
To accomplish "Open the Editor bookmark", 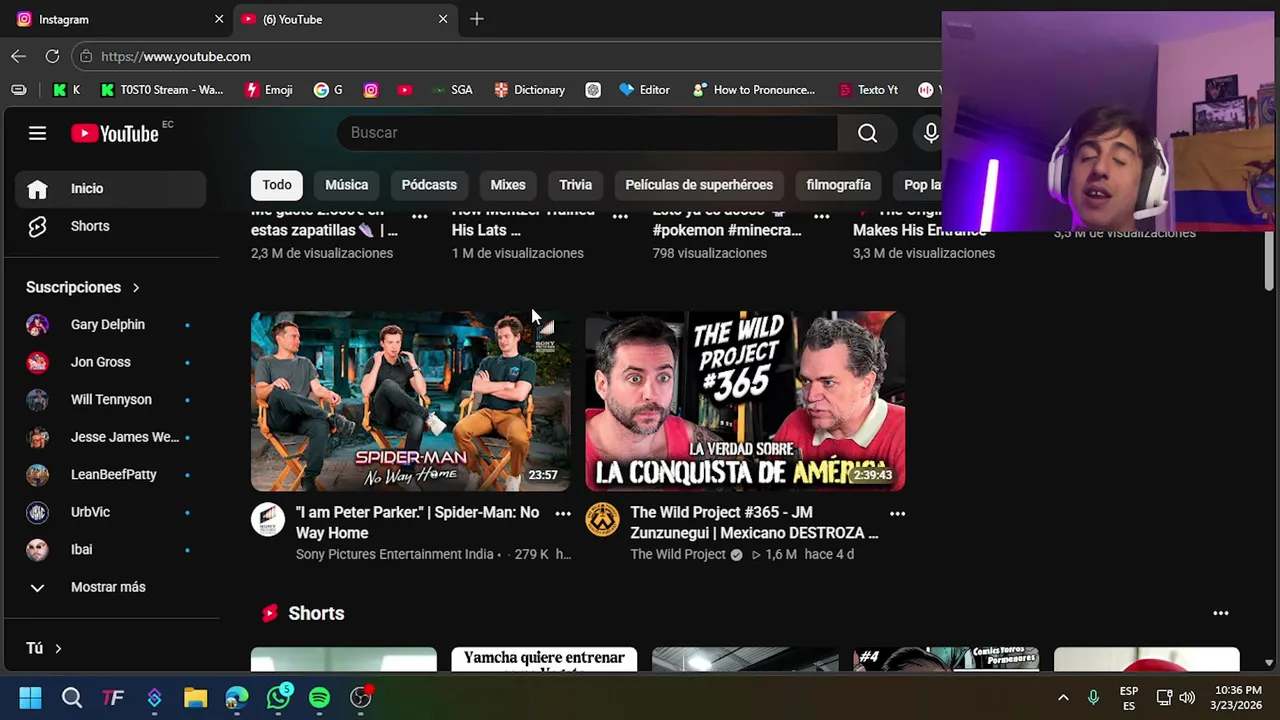I will (x=644, y=90).
